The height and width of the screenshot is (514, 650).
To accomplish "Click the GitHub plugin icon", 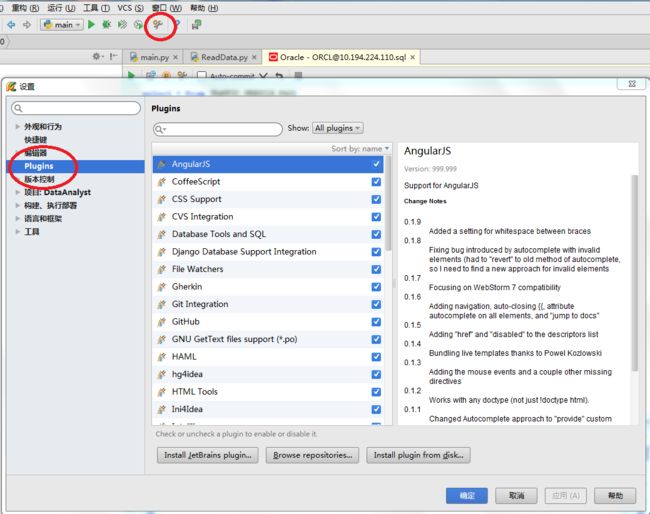I will point(162,322).
